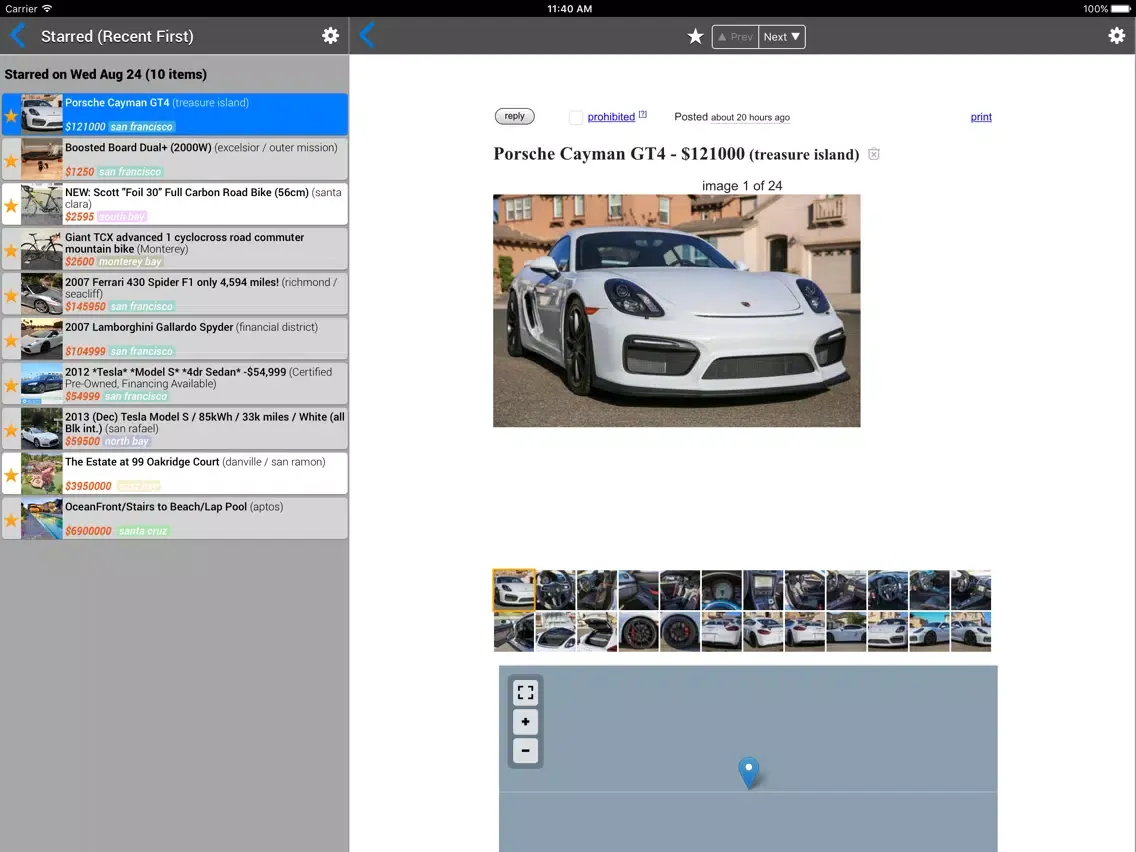Tap the battery indicator in status bar
This screenshot has height=852, width=1136.
coord(1121,9)
